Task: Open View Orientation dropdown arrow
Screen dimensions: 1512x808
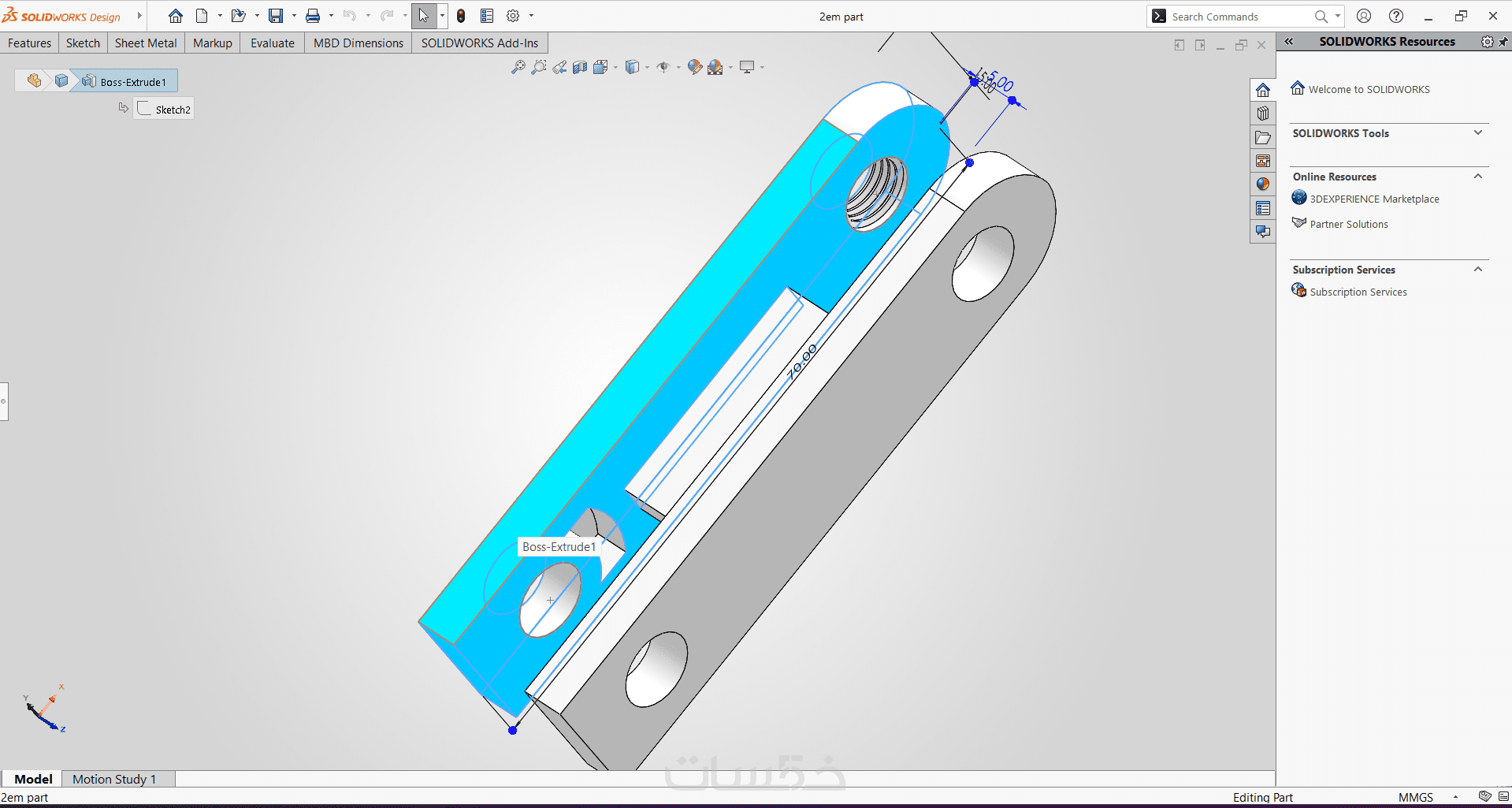Action: click(615, 68)
